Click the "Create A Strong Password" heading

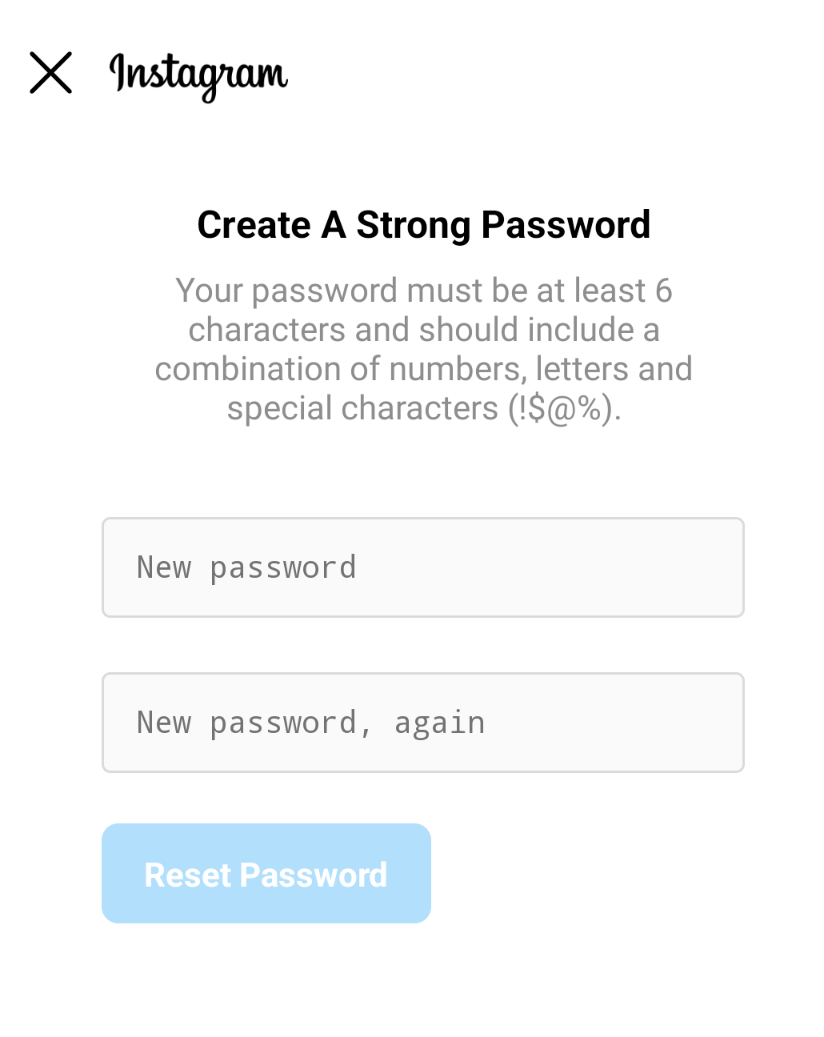point(423,225)
